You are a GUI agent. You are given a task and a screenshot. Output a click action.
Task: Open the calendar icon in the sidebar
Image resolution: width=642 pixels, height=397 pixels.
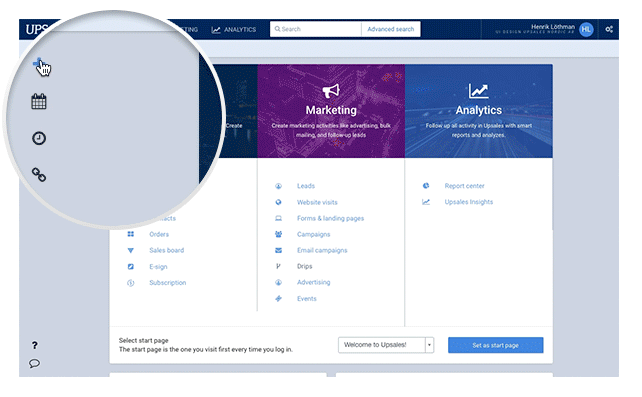pyautogui.click(x=39, y=101)
